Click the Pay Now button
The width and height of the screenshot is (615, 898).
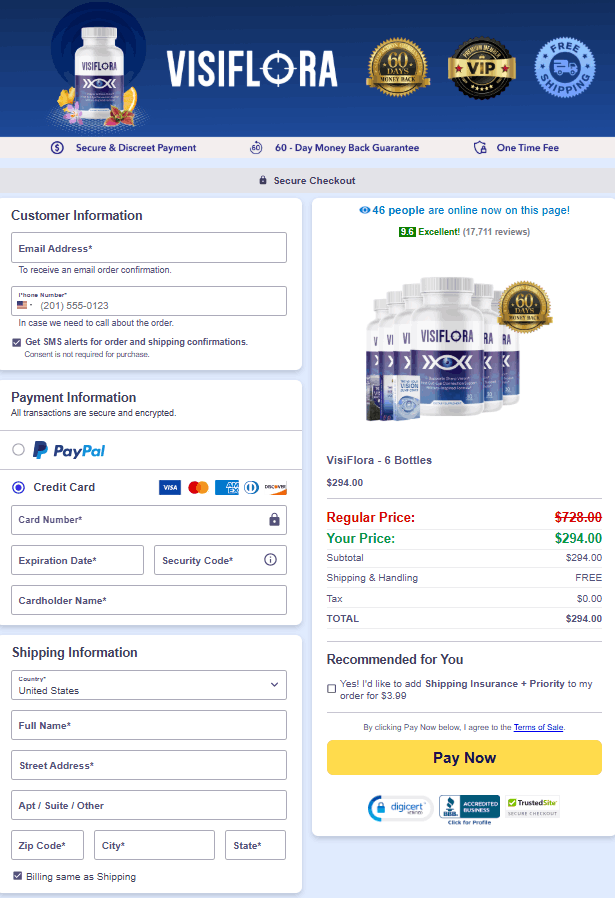(x=464, y=758)
